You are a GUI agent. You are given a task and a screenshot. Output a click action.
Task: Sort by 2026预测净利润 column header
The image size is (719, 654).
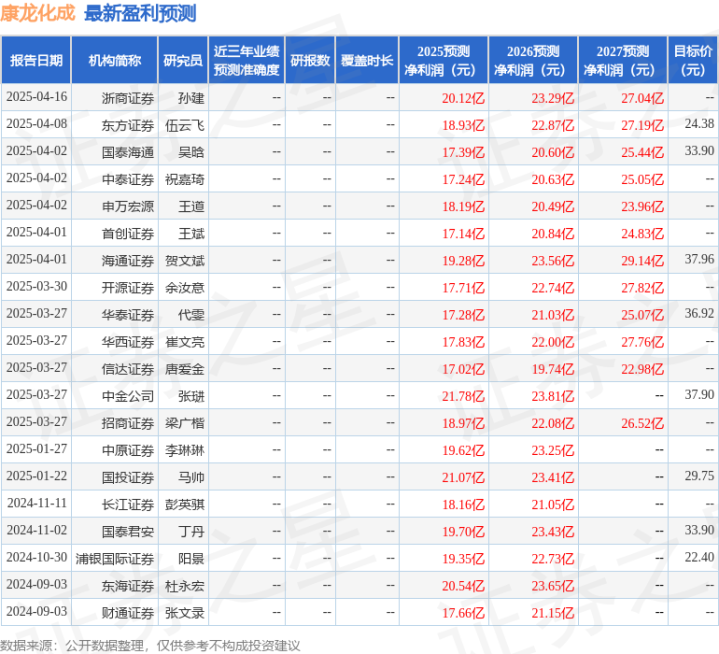point(532,60)
